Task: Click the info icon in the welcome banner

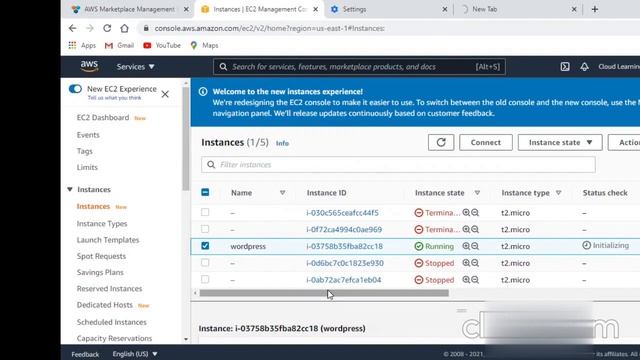Action: (x=203, y=91)
